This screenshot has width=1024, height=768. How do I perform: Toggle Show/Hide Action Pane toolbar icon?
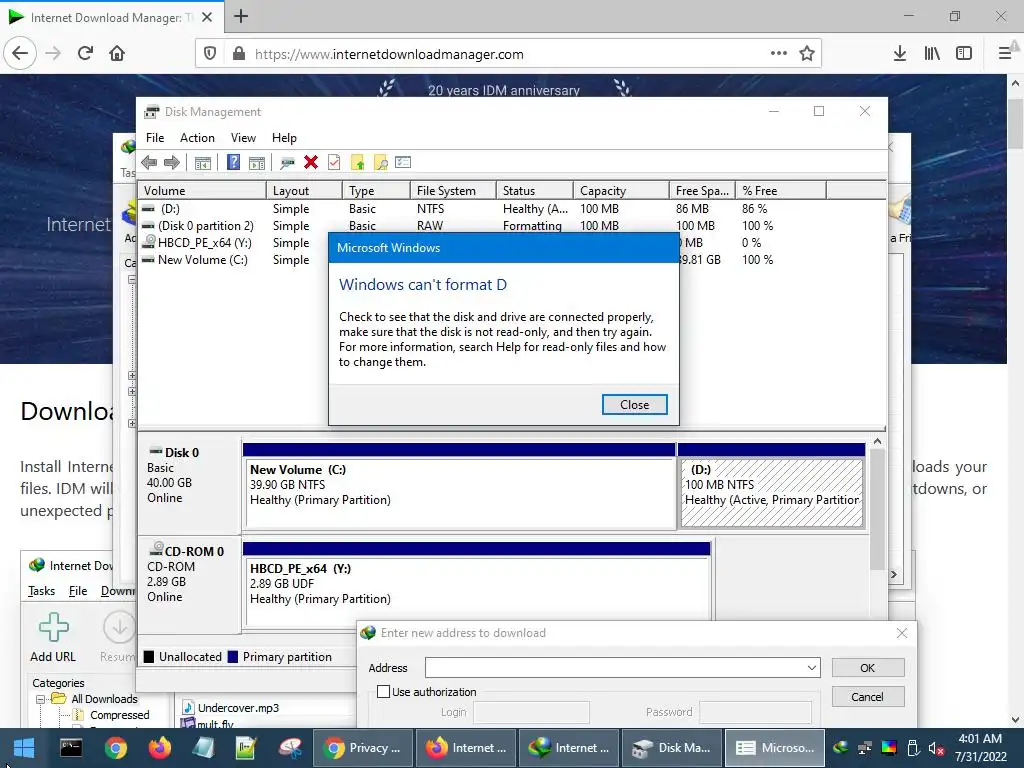point(257,163)
